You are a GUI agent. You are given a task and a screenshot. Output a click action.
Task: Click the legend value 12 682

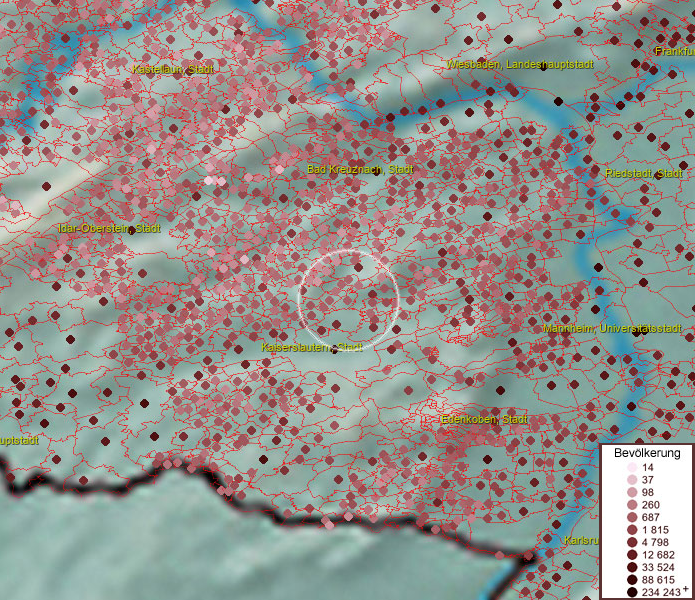click(658, 555)
